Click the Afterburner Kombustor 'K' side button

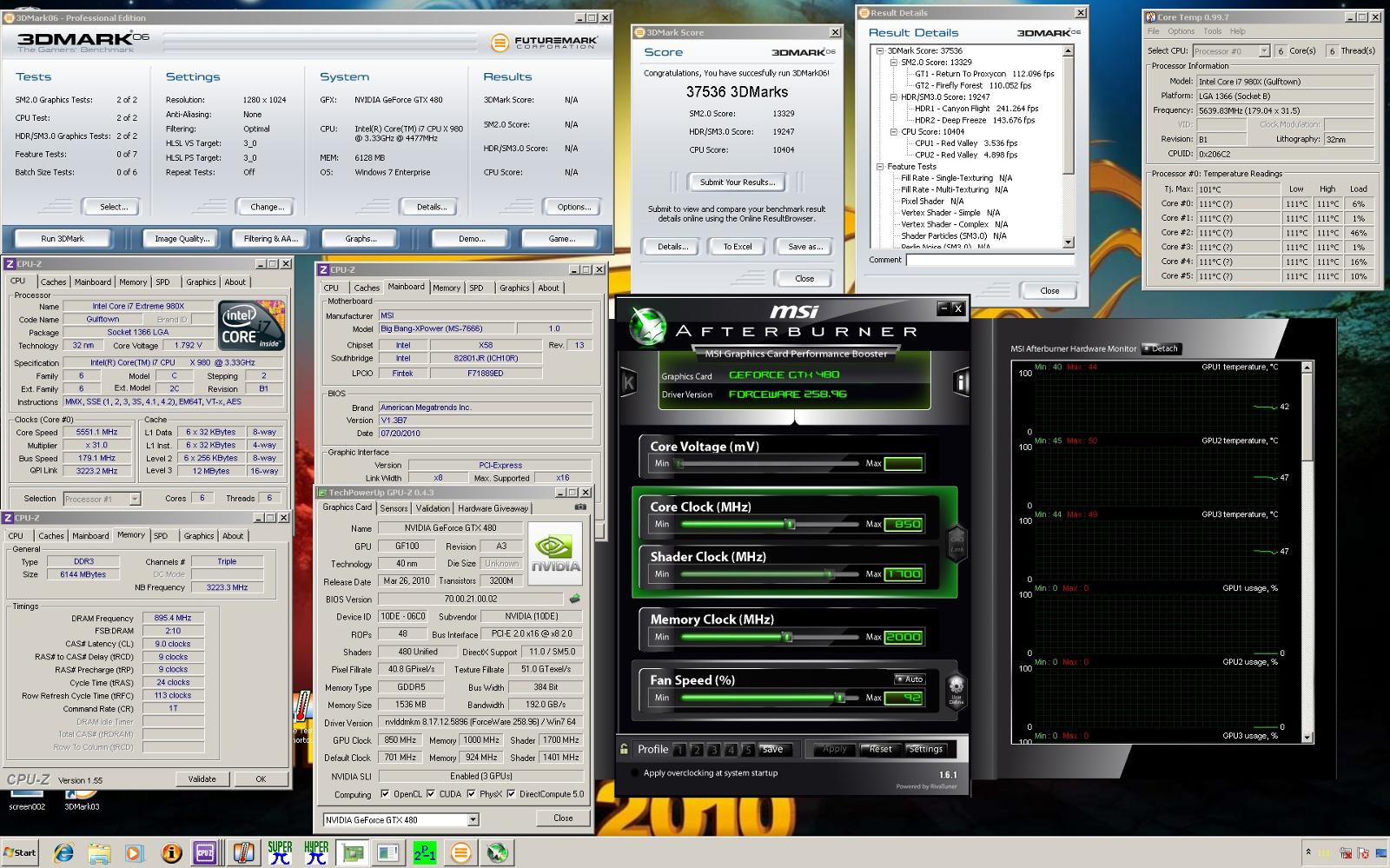(628, 382)
